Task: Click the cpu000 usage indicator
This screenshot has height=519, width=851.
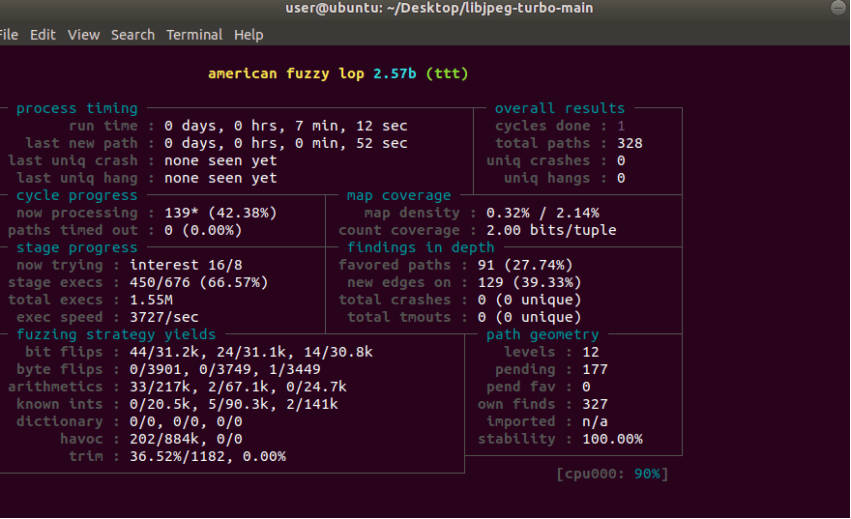Action: (x=612, y=473)
